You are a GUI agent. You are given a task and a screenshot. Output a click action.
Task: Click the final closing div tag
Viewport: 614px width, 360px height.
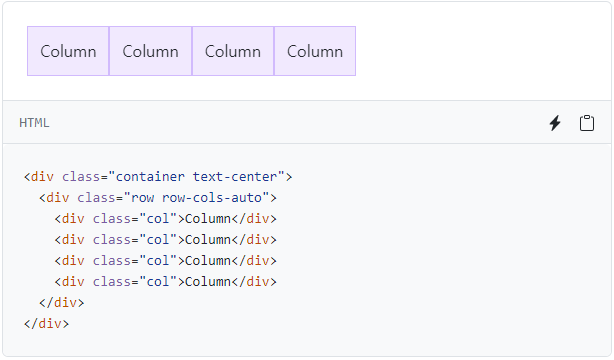46,324
